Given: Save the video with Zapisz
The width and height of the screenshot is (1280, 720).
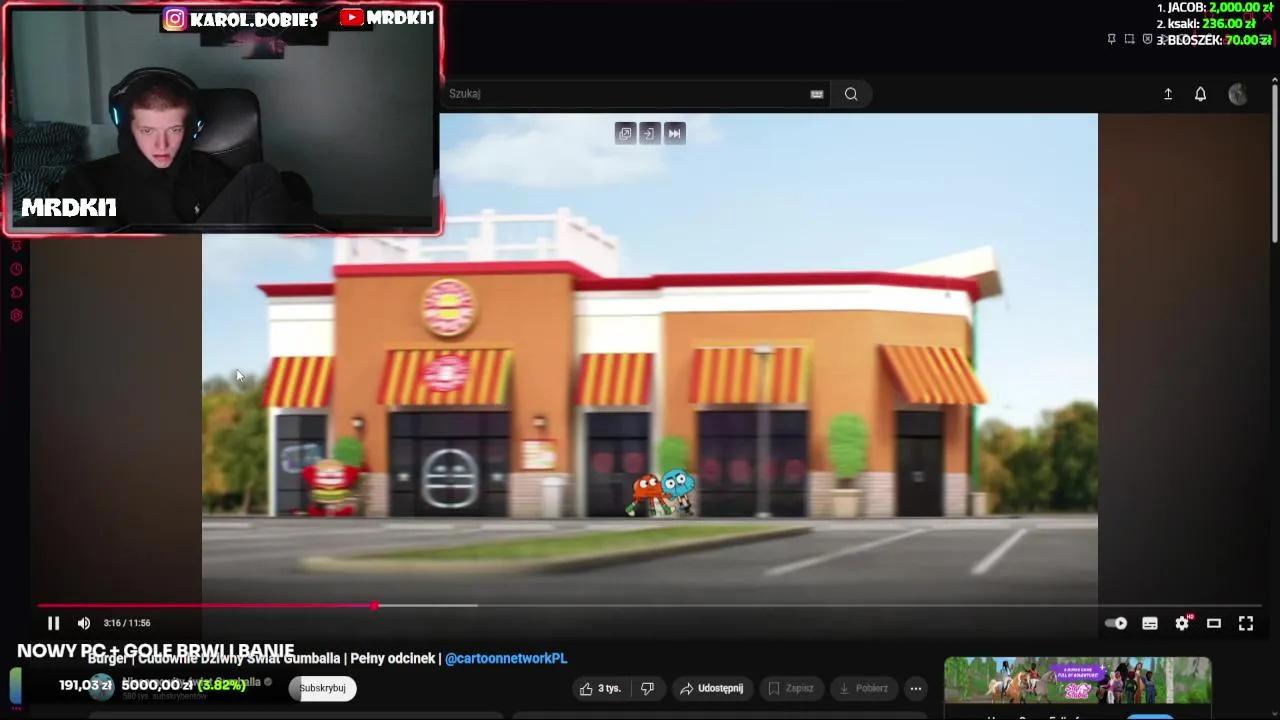Looking at the screenshot, I should [x=791, y=688].
